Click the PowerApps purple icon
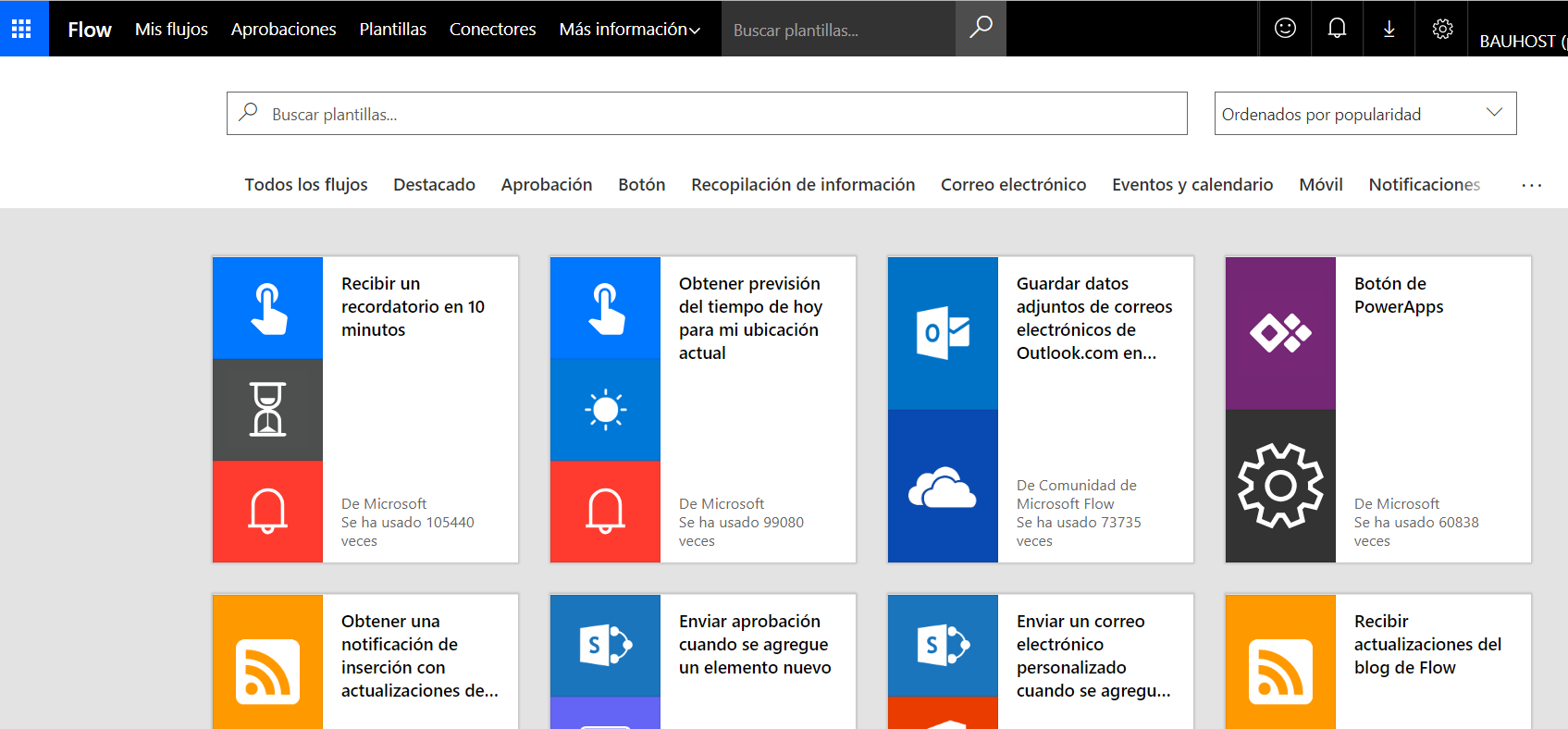 click(x=1281, y=333)
